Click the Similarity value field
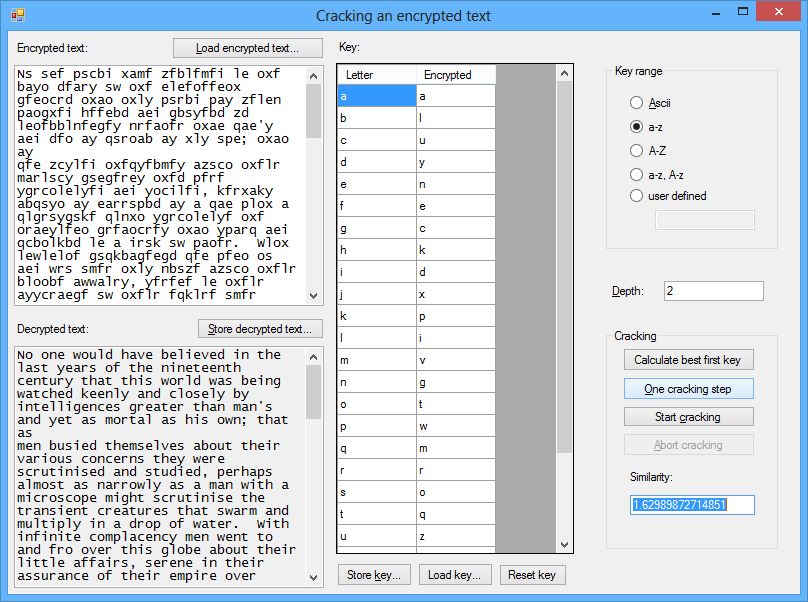Screen dimensions: 808x602 [691, 505]
